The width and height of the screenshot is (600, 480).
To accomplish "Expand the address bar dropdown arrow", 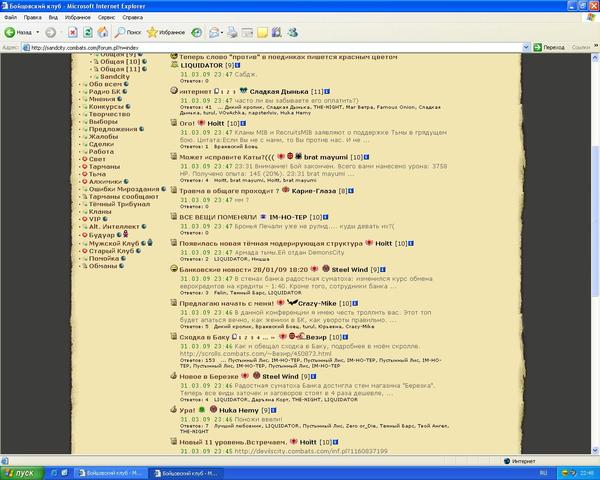I will [526, 47].
